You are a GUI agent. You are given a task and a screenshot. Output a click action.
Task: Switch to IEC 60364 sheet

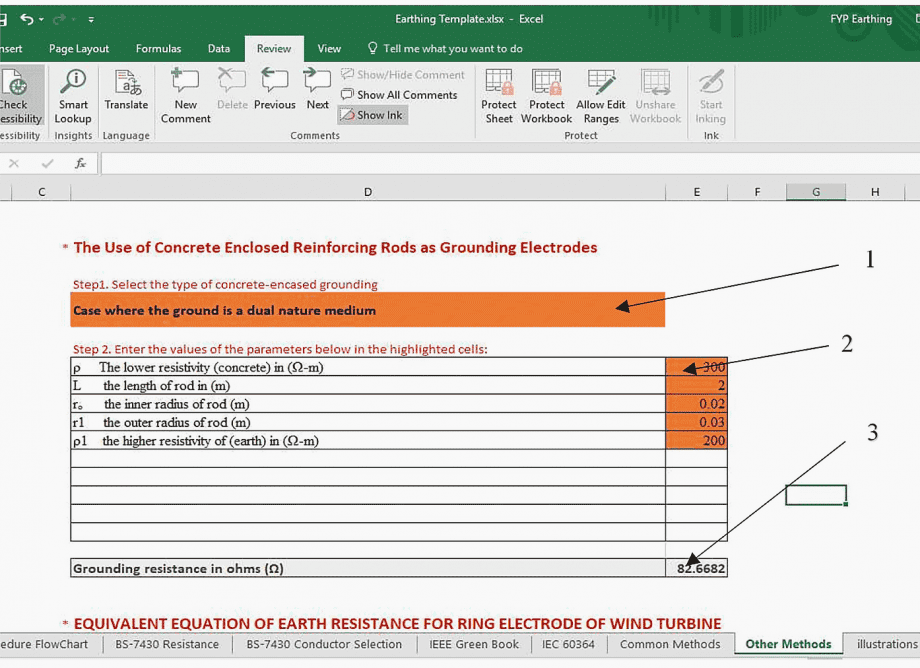click(x=568, y=644)
